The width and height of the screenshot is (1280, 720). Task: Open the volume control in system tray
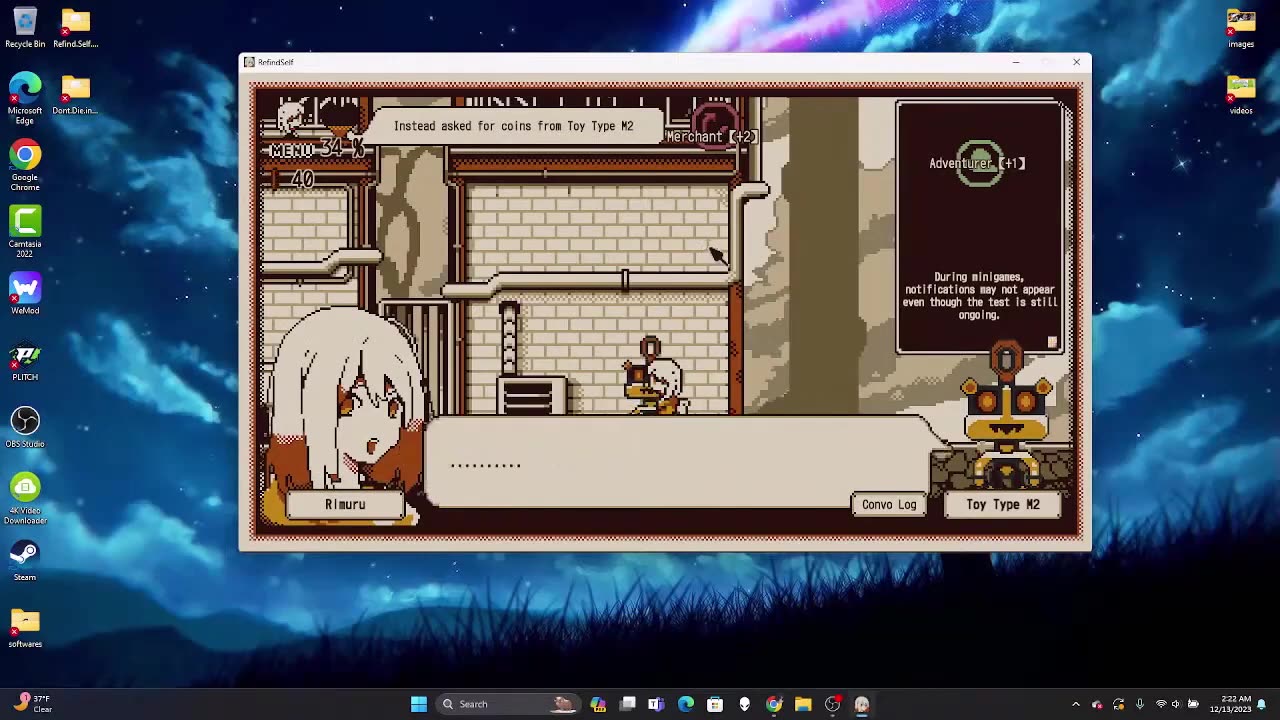1176,704
